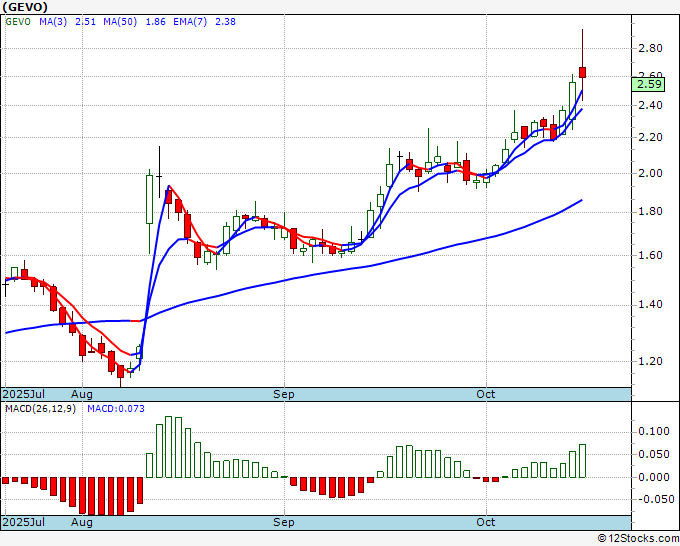
Task: Select Sep on the price chart time axis
Action: tap(284, 394)
